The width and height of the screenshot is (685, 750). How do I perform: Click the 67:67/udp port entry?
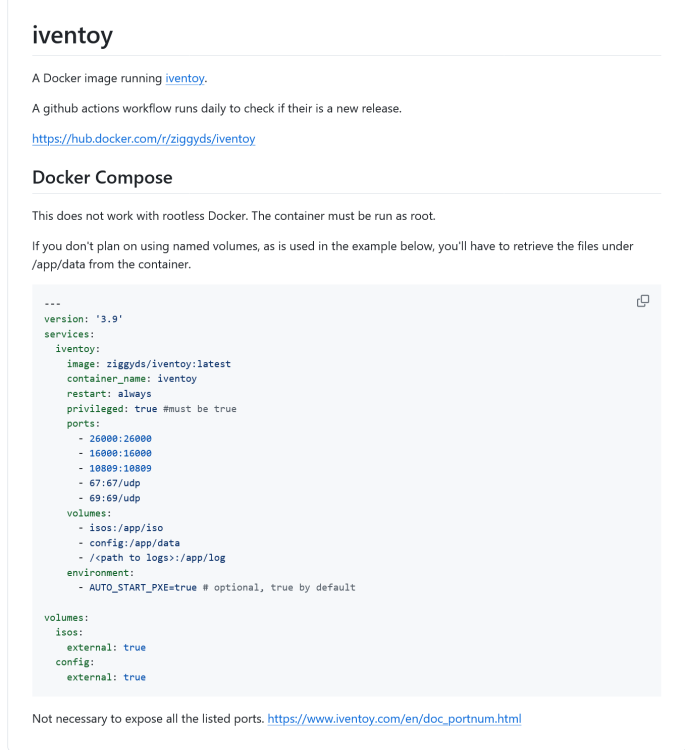click(x=114, y=483)
